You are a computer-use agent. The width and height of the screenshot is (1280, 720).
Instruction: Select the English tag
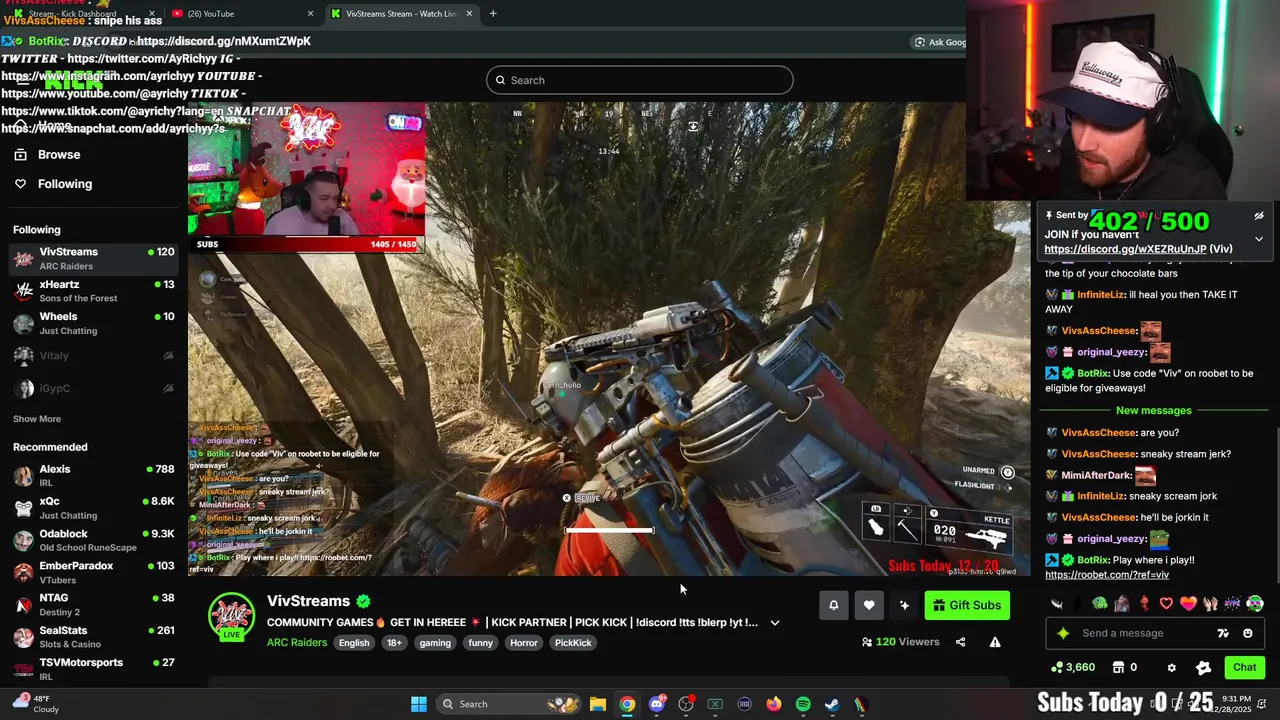pyautogui.click(x=354, y=643)
